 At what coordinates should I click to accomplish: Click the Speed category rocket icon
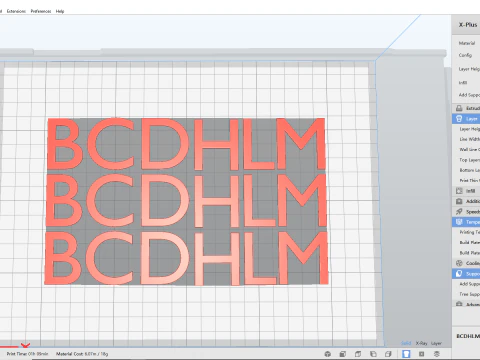[459, 211]
